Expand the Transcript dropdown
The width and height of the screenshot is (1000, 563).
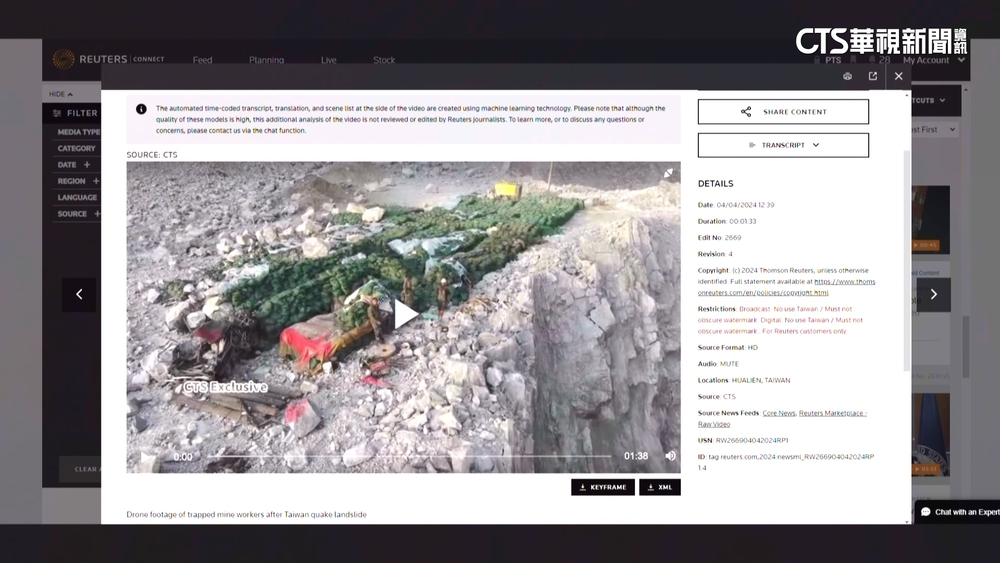click(783, 145)
